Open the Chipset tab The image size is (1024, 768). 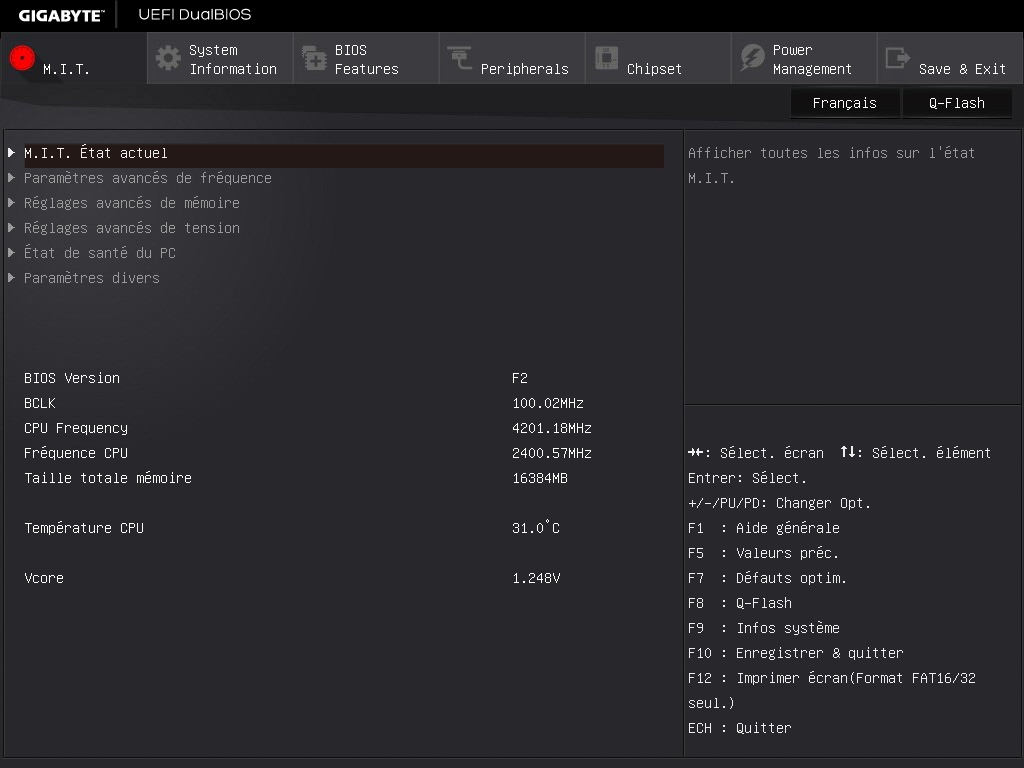(654, 68)
